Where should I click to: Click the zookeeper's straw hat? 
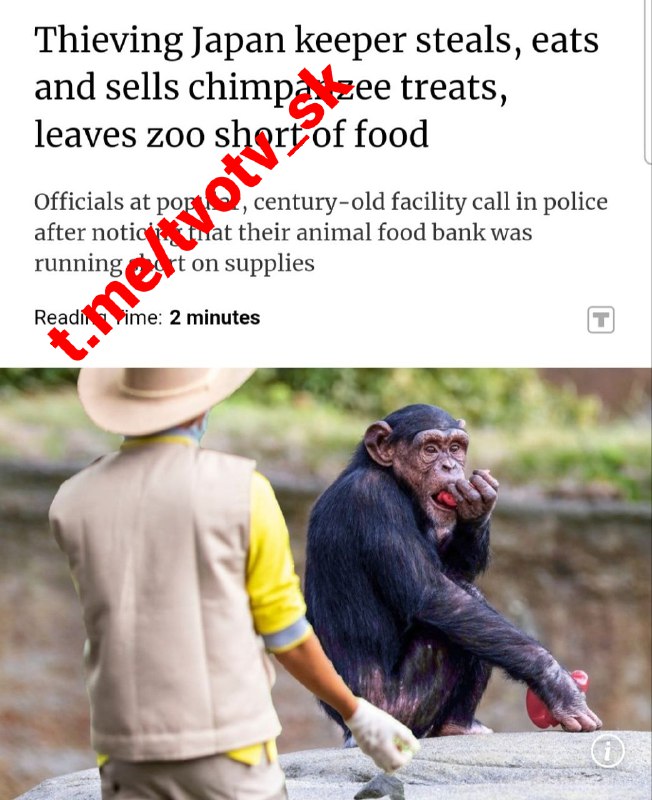(x=162, y=397)
